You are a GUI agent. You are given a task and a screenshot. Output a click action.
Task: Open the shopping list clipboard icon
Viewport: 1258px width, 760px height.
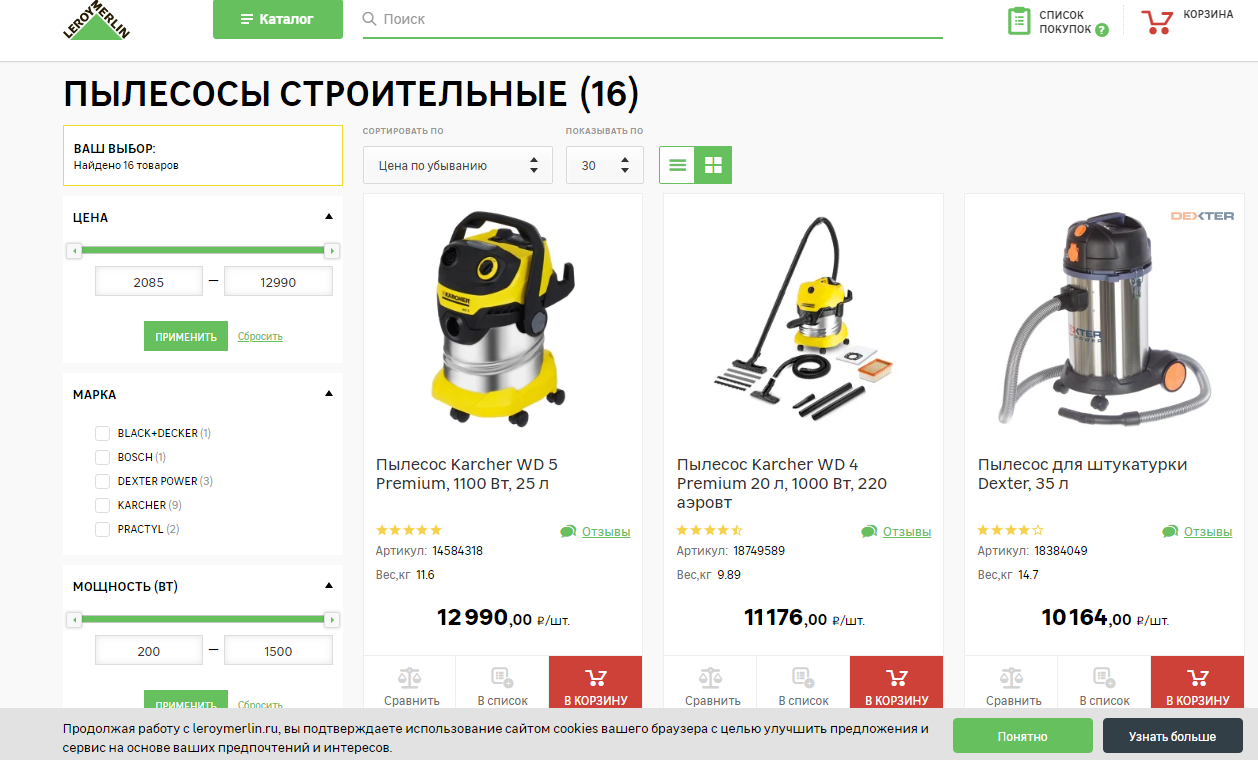tap(1019, 21)
